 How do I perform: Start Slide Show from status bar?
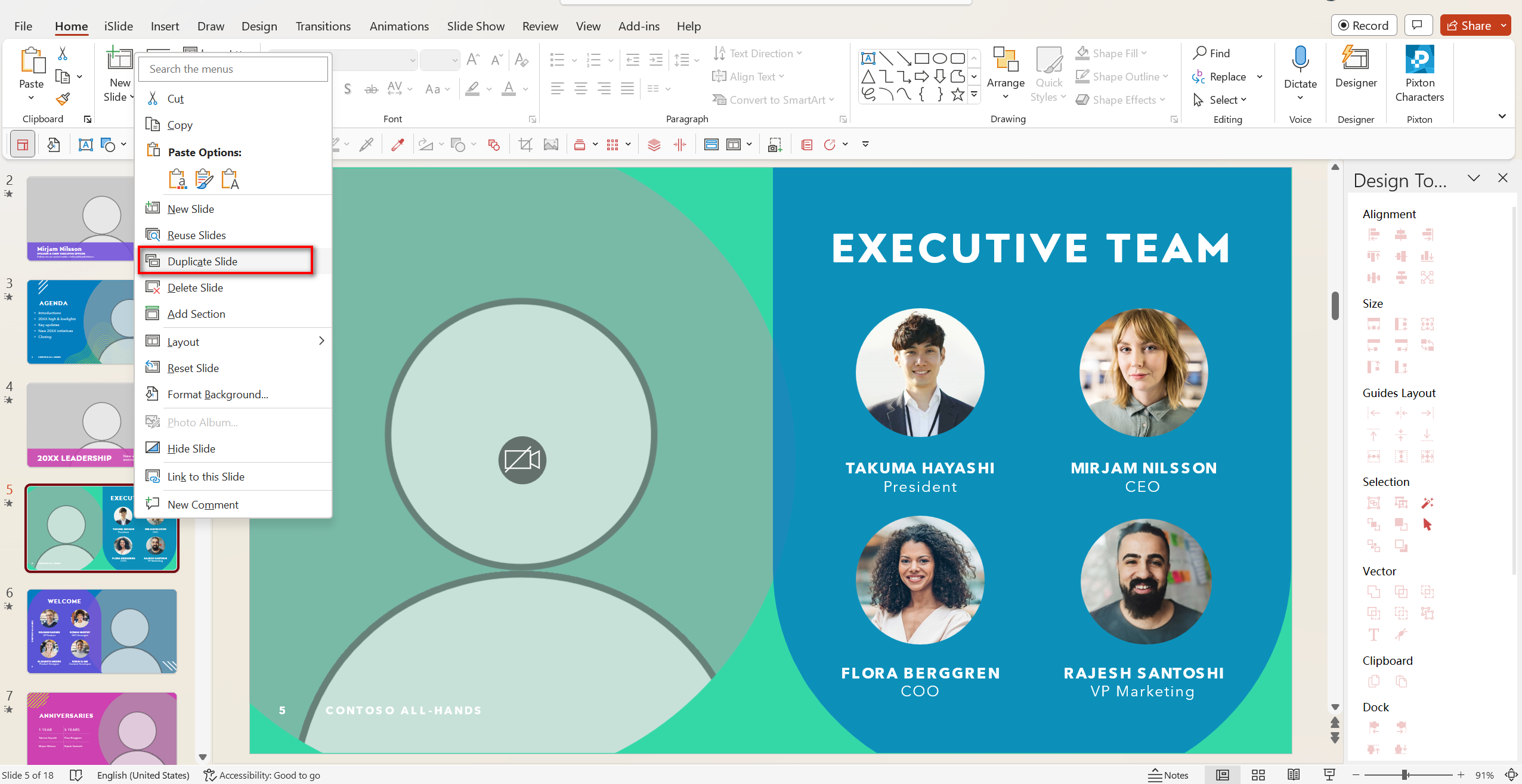point(1329,774)
